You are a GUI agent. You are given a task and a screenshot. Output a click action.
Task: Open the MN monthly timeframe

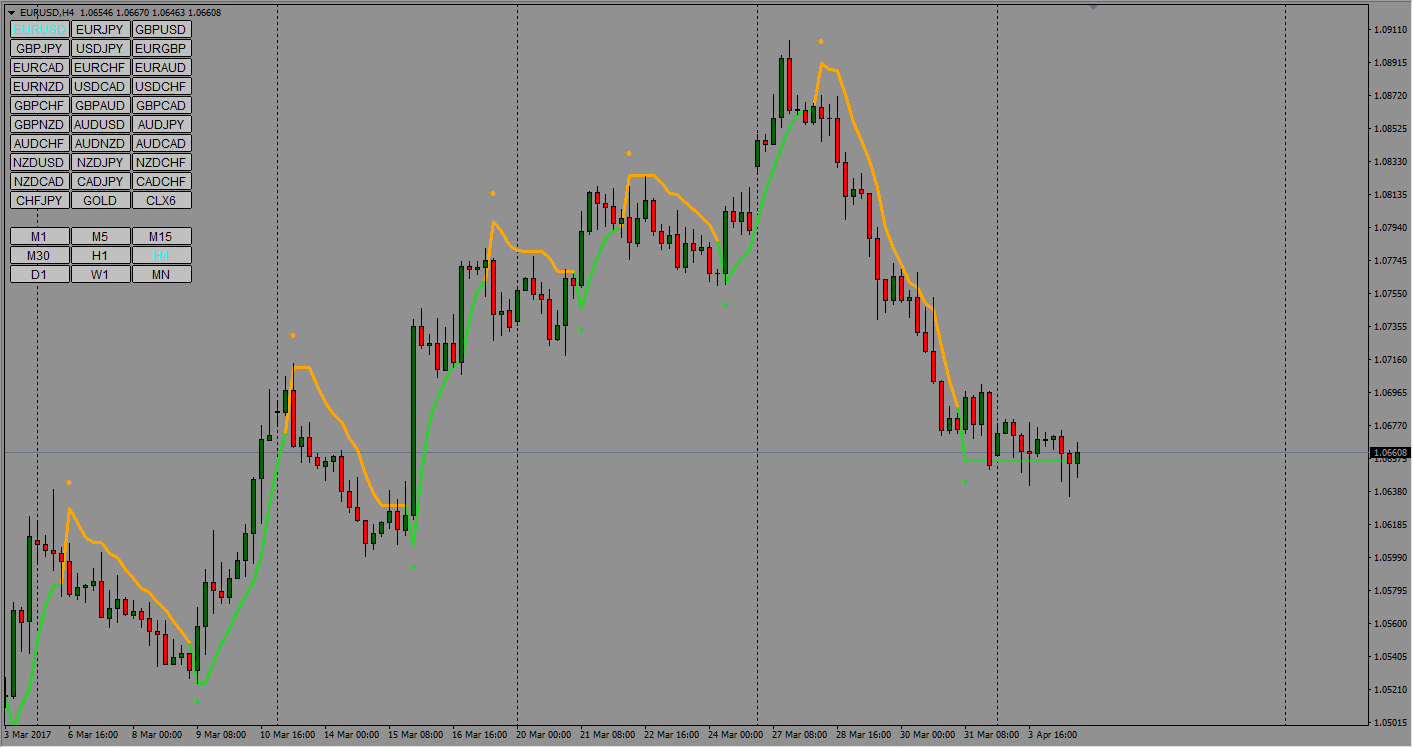161,274
